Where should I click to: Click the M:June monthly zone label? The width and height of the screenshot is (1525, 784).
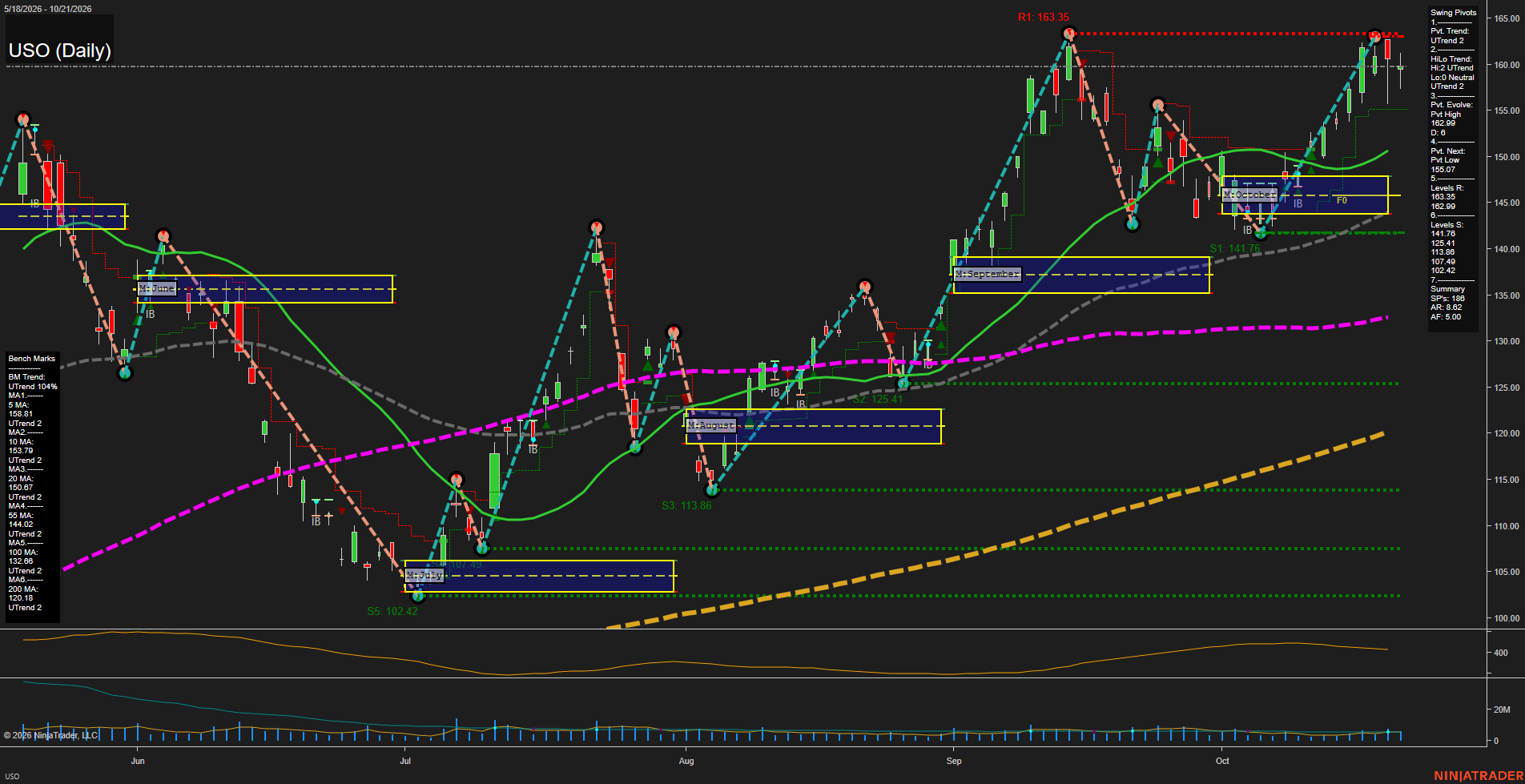(x=156, y=288)
